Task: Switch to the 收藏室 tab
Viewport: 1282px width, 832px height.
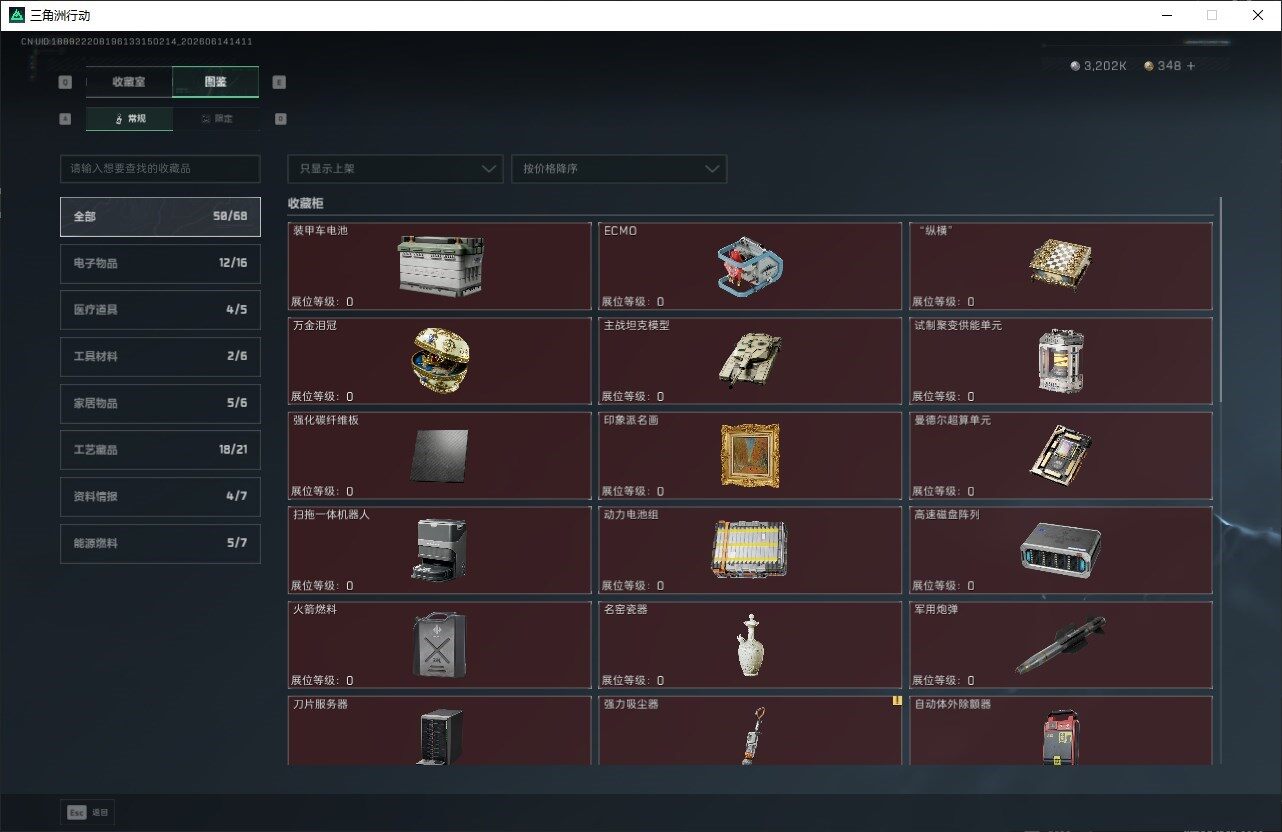Action: (129, 82)
